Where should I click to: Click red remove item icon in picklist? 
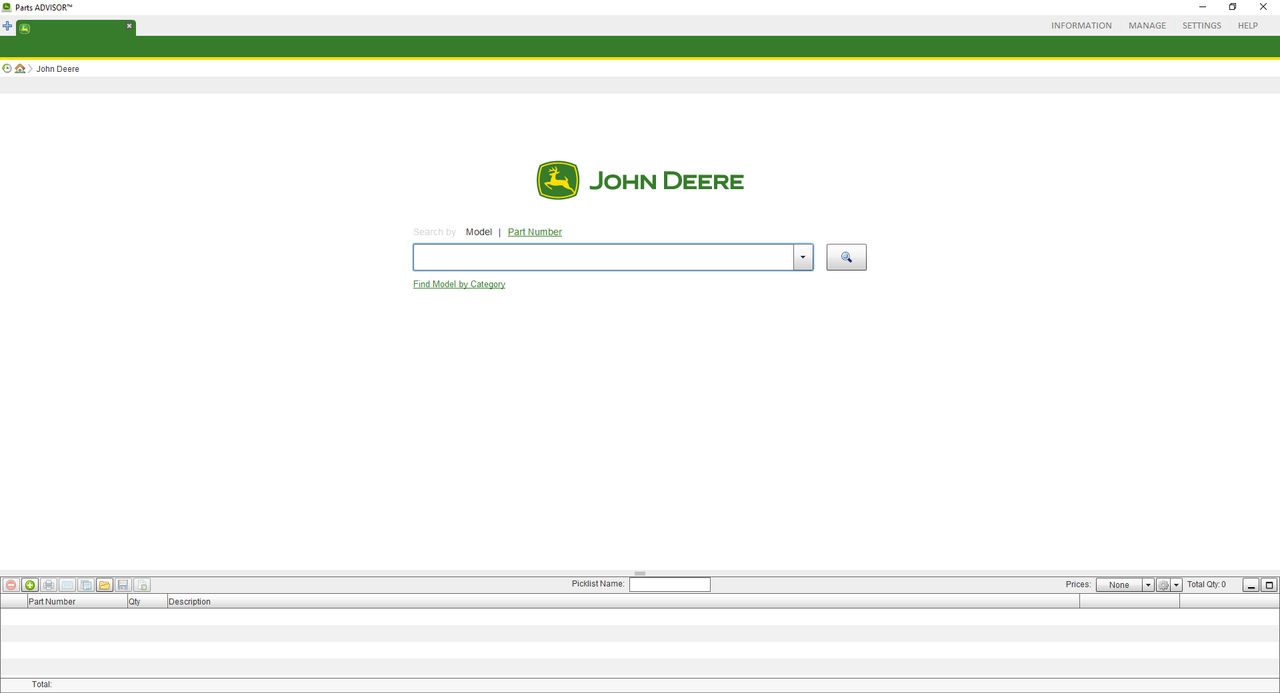[x=11, y=585]
